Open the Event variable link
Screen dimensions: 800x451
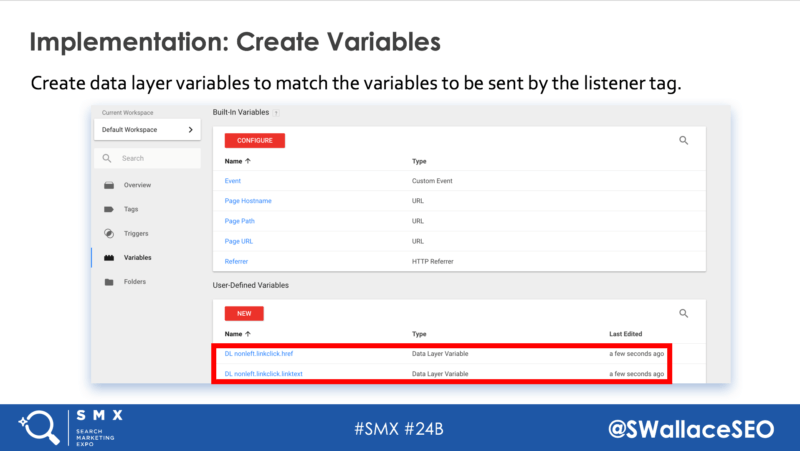233,181
